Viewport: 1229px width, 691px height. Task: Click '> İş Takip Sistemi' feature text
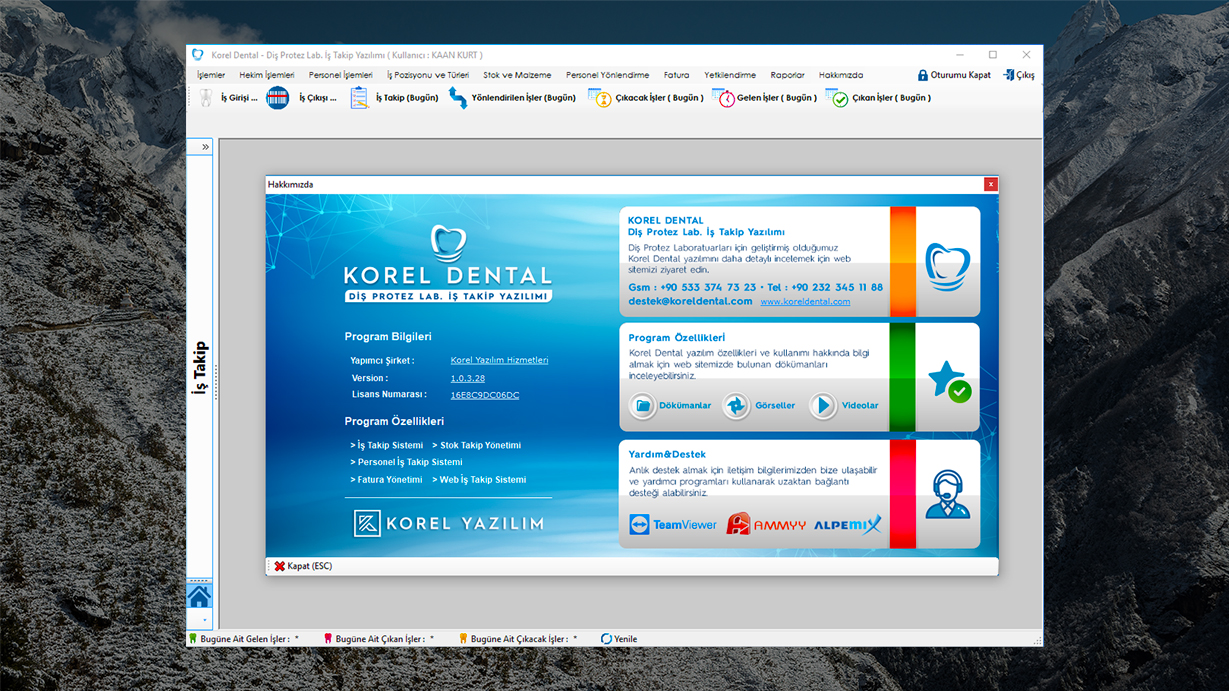(386, 445)
